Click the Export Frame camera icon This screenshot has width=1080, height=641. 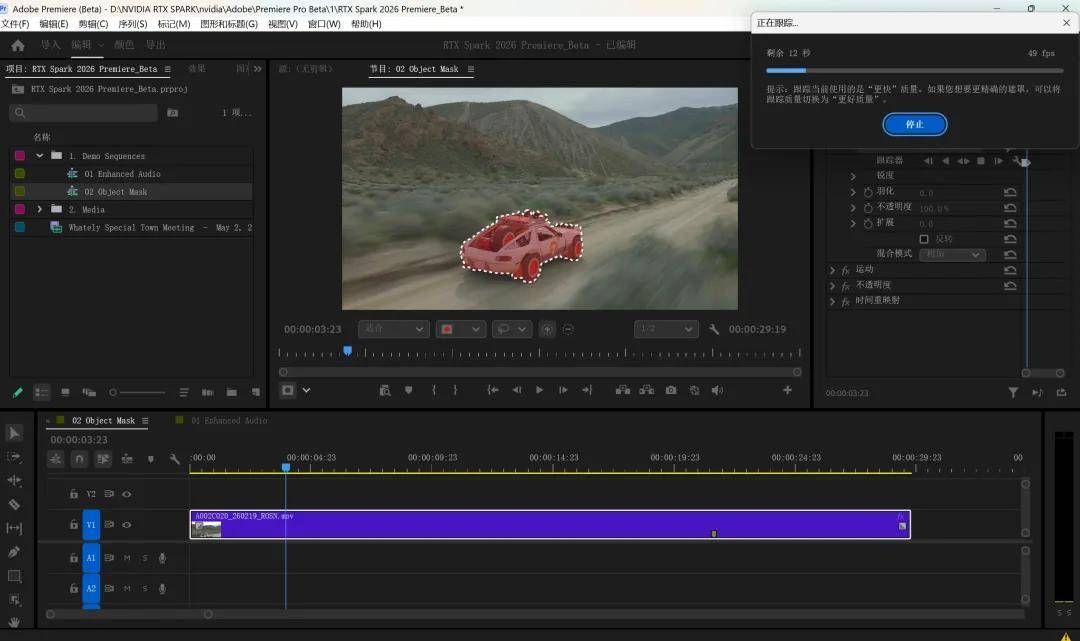tap(671, 390)
